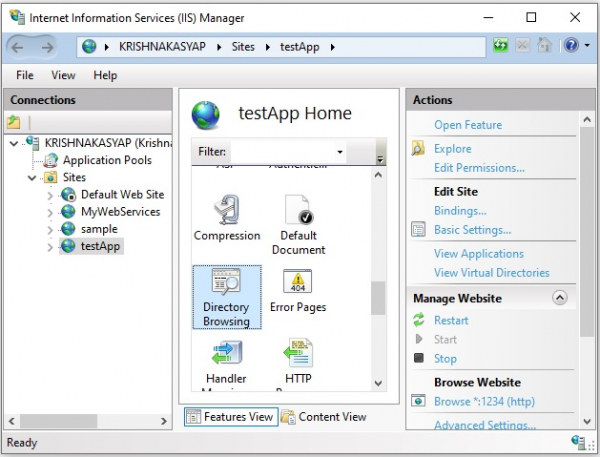Click the Explore action link

[452, 149]
